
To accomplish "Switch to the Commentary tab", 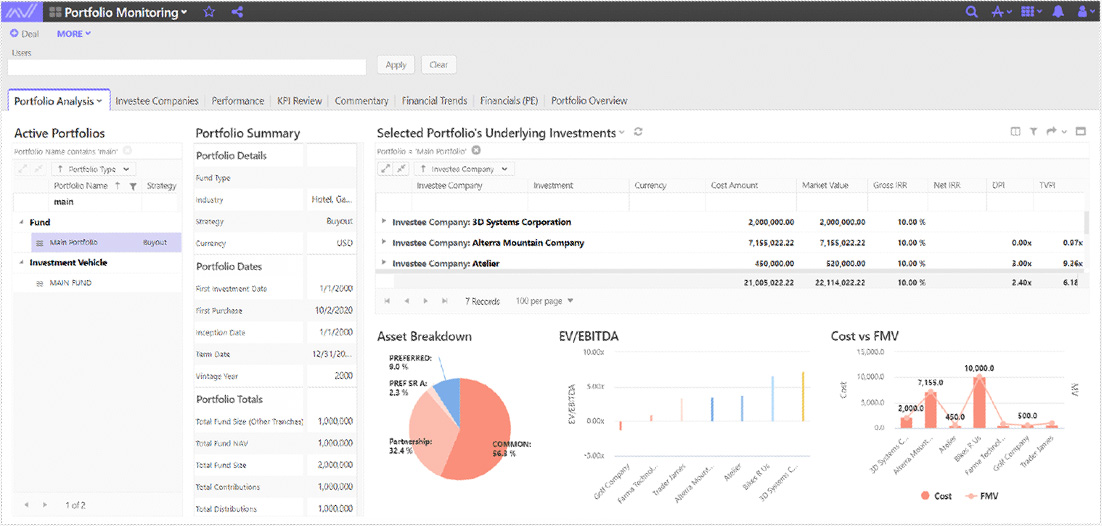I will [361, 101].
